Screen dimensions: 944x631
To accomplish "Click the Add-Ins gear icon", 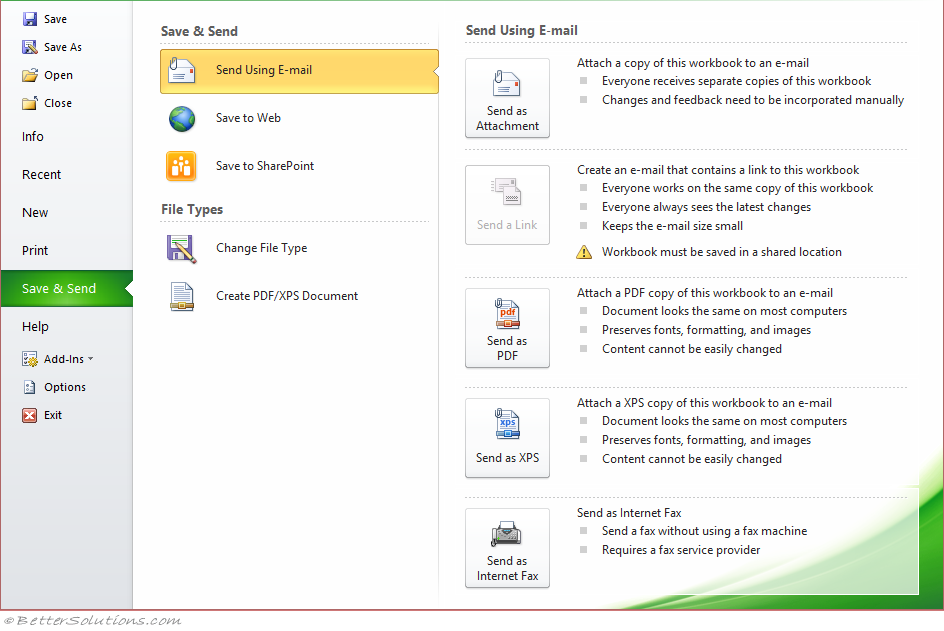I will click(x=30, y=359).
